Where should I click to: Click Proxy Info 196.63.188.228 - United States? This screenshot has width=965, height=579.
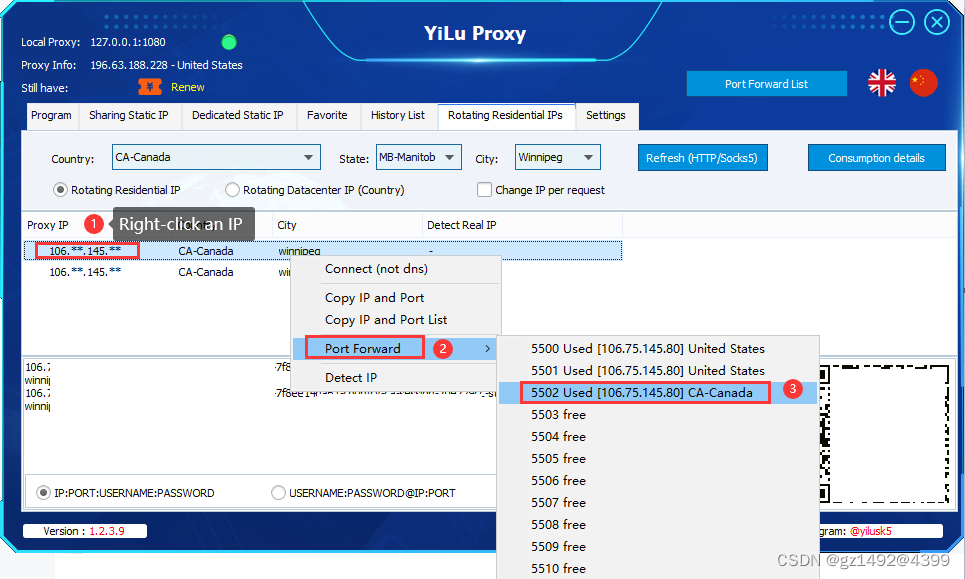pyautogui.click(x=166, y=65)
